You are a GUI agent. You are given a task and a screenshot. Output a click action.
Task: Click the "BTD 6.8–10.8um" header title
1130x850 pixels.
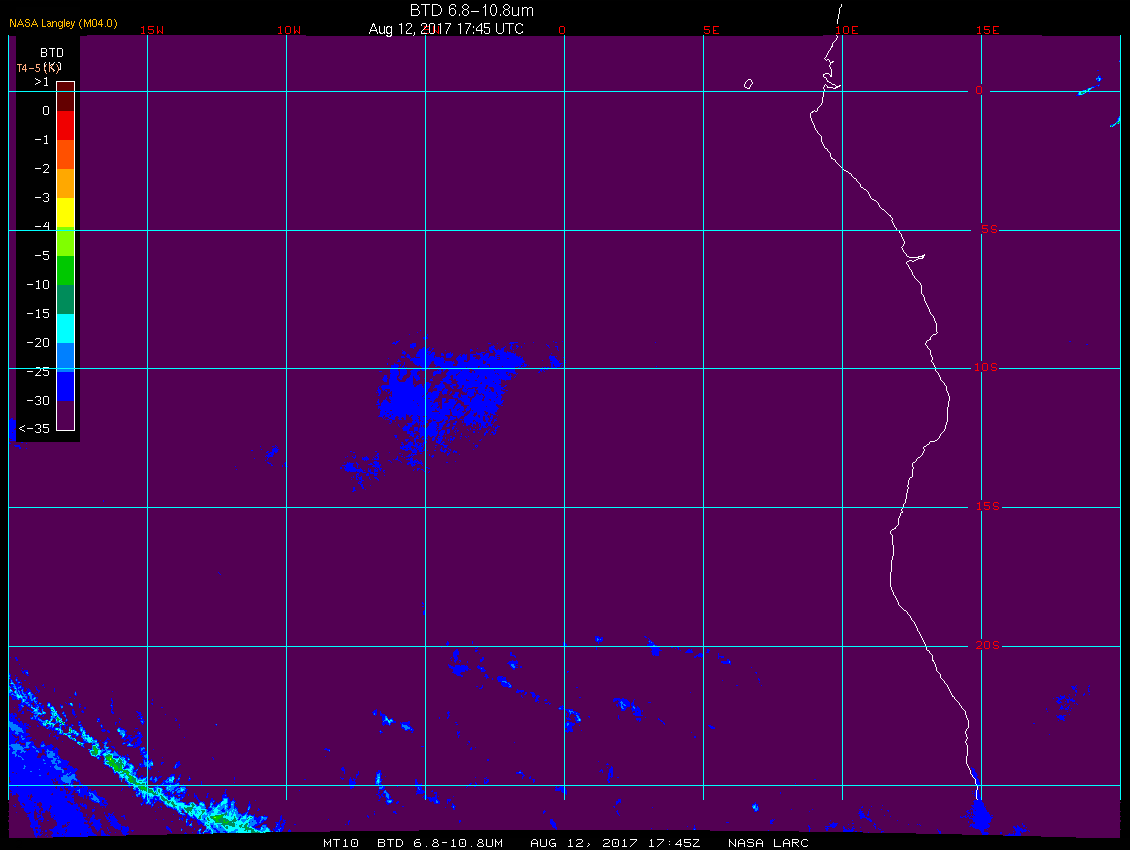(x=472, y=10)
